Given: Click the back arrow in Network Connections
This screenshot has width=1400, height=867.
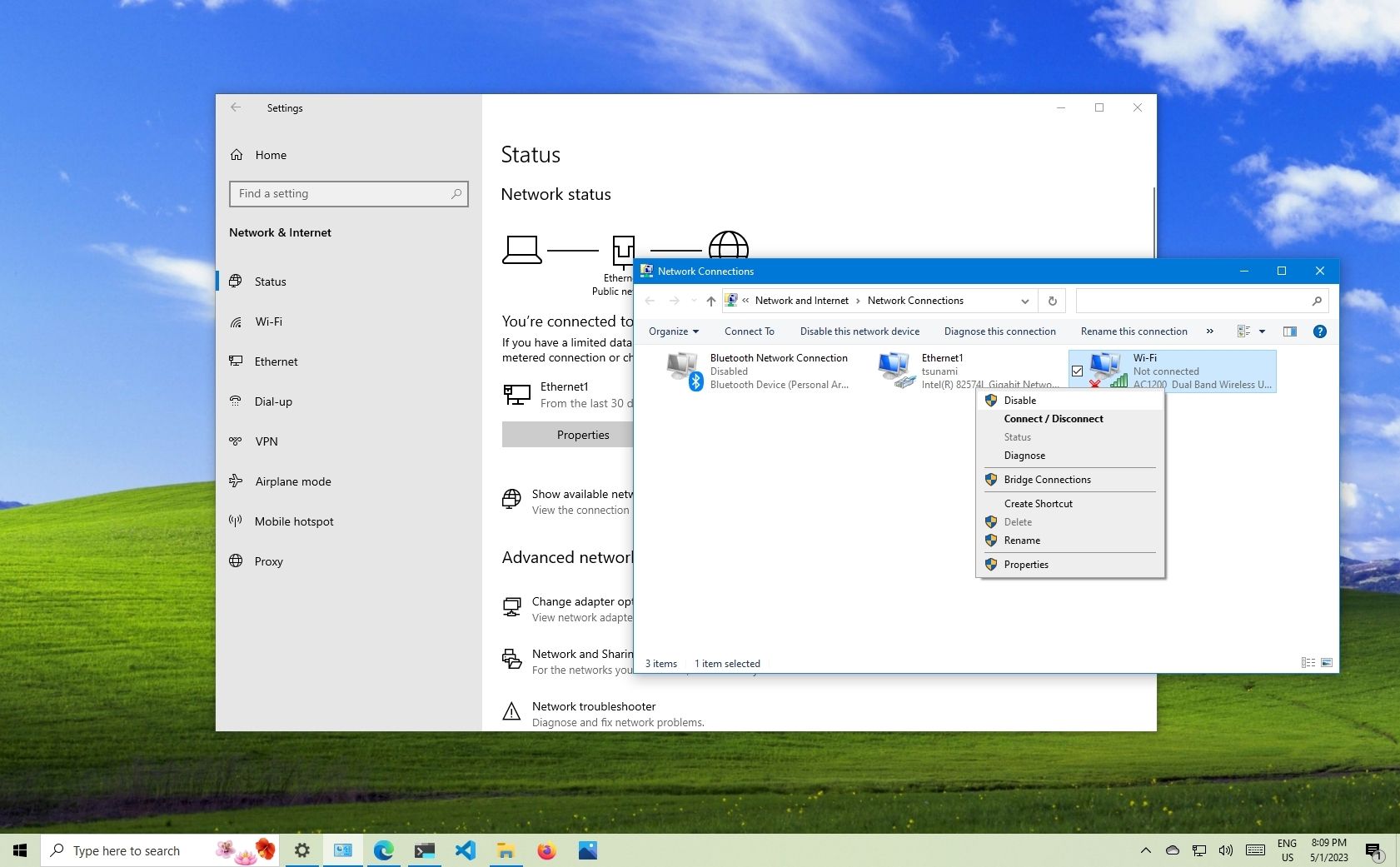Looking at the screenshot, I should (650, 301).
